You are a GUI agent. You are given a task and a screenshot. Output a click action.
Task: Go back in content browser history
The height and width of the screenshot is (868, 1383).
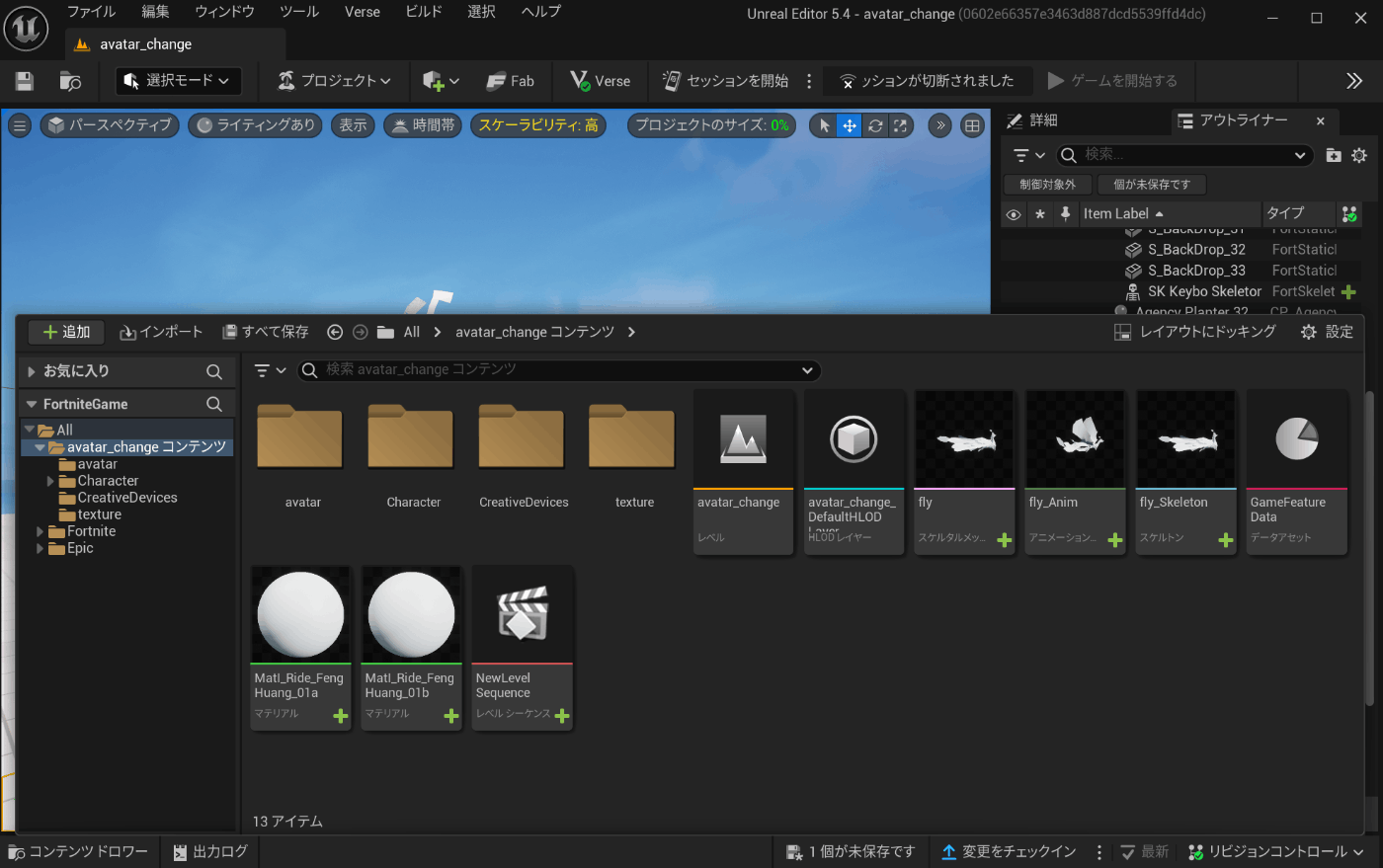335,333
